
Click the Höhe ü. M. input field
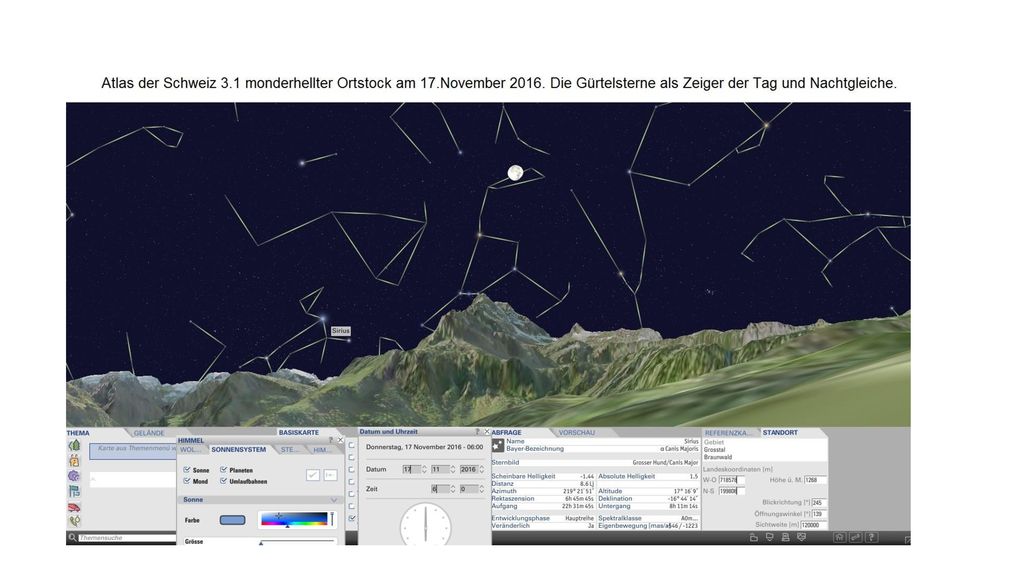coord(816,480)
